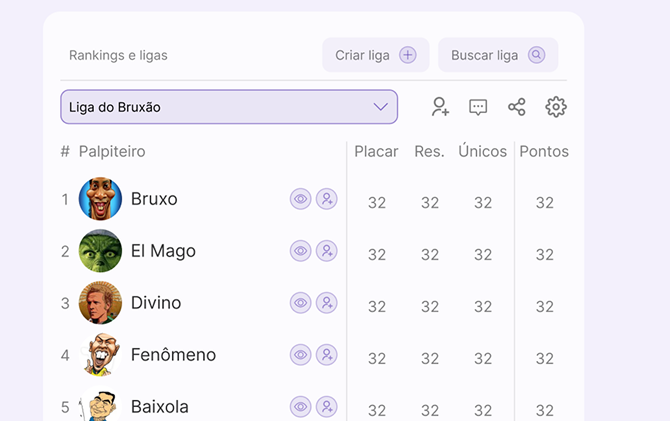This screenshot has height=421, width=670.
Task: Add Fenômeno as a friend
Action: coord(327,355)
